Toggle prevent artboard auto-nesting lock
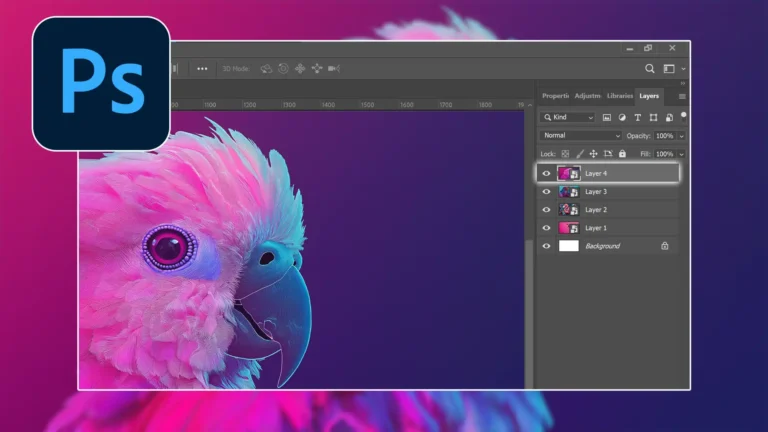This screenshot has width=768, height=432. (608, 154)
